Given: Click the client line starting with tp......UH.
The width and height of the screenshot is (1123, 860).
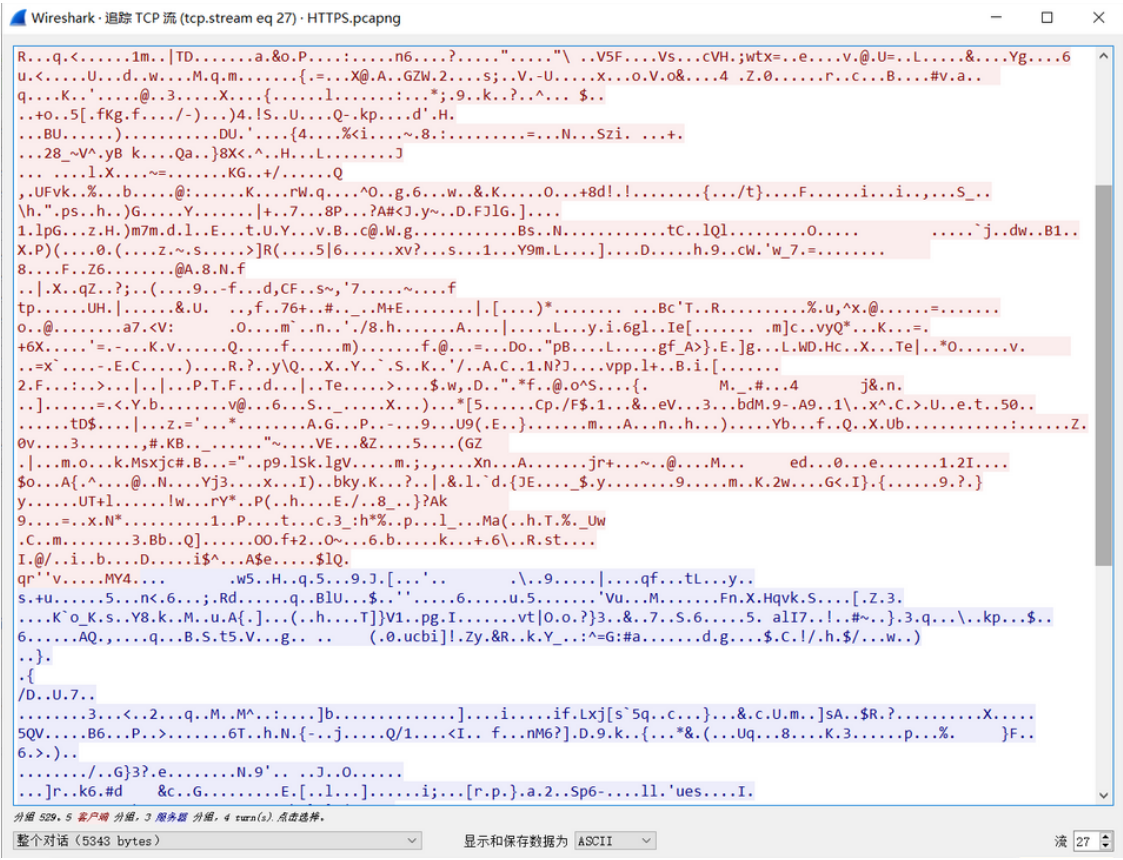Looking at the screenshot, I should (x=508, y=308).
